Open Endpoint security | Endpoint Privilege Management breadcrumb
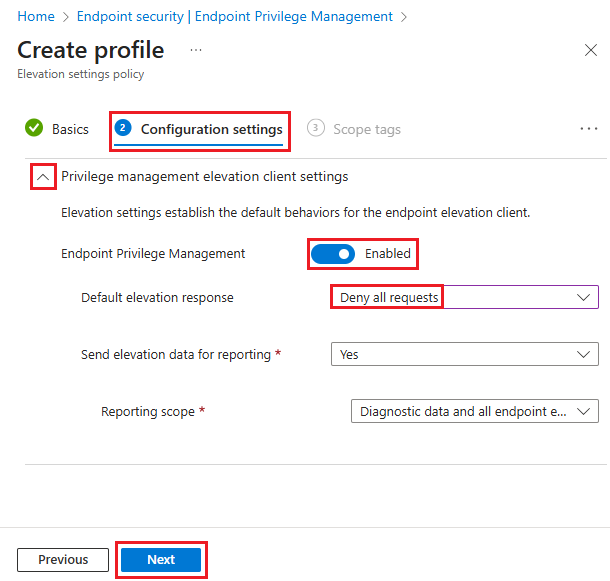This screenshot has width=610, height=581. 234,17
